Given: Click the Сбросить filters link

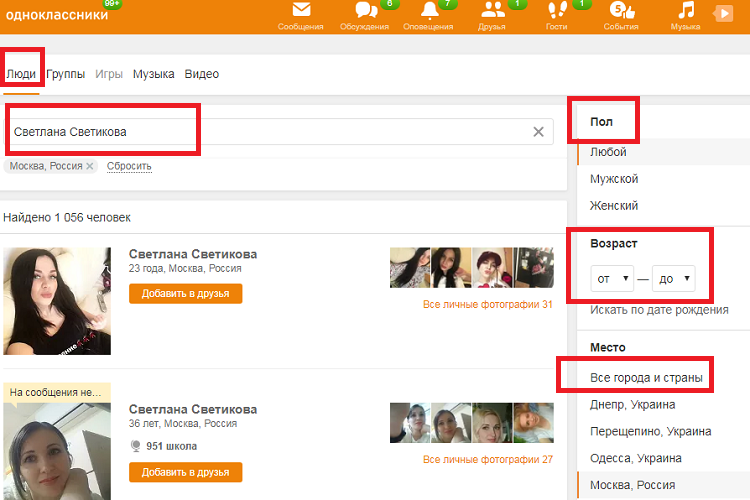Looking at the screenshot, I should (129, 166).
